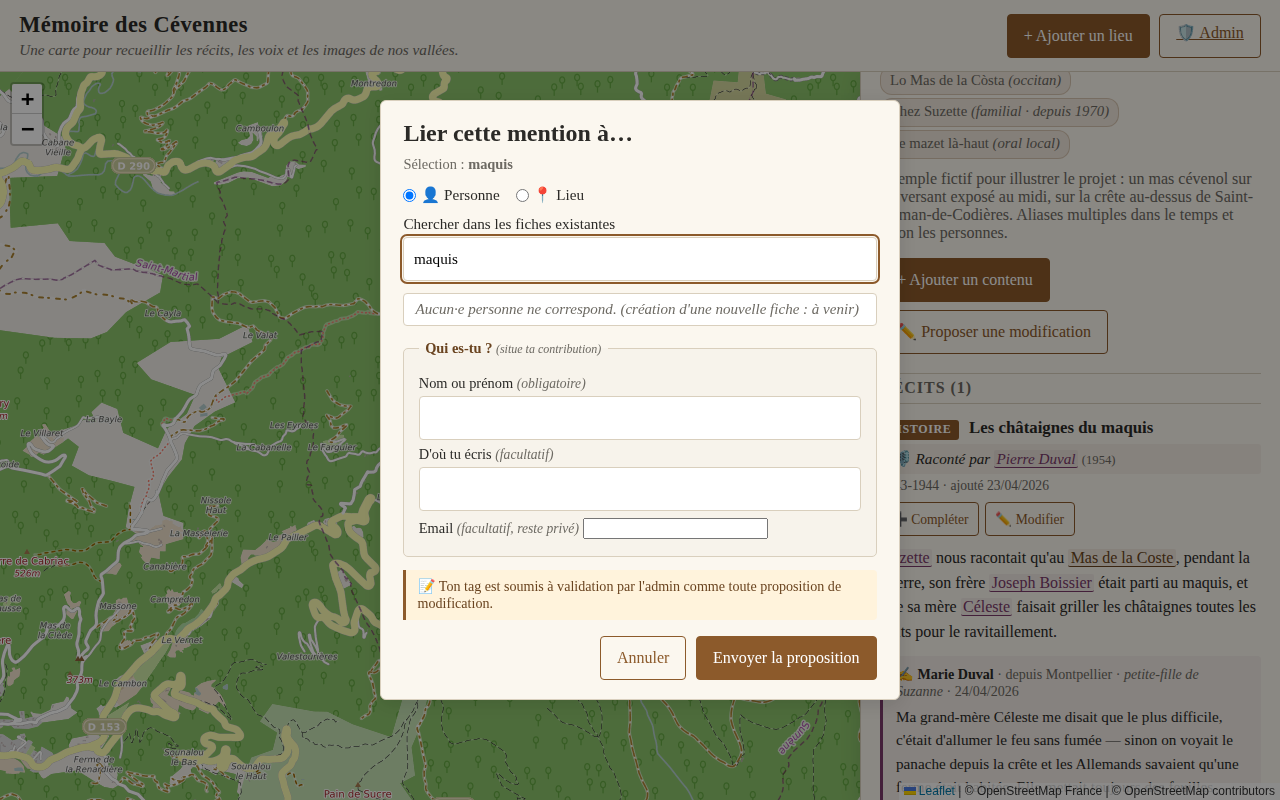
Task: Click the memo icon in the validation notice
Action: pyautogui.click(x=425, y=588)
